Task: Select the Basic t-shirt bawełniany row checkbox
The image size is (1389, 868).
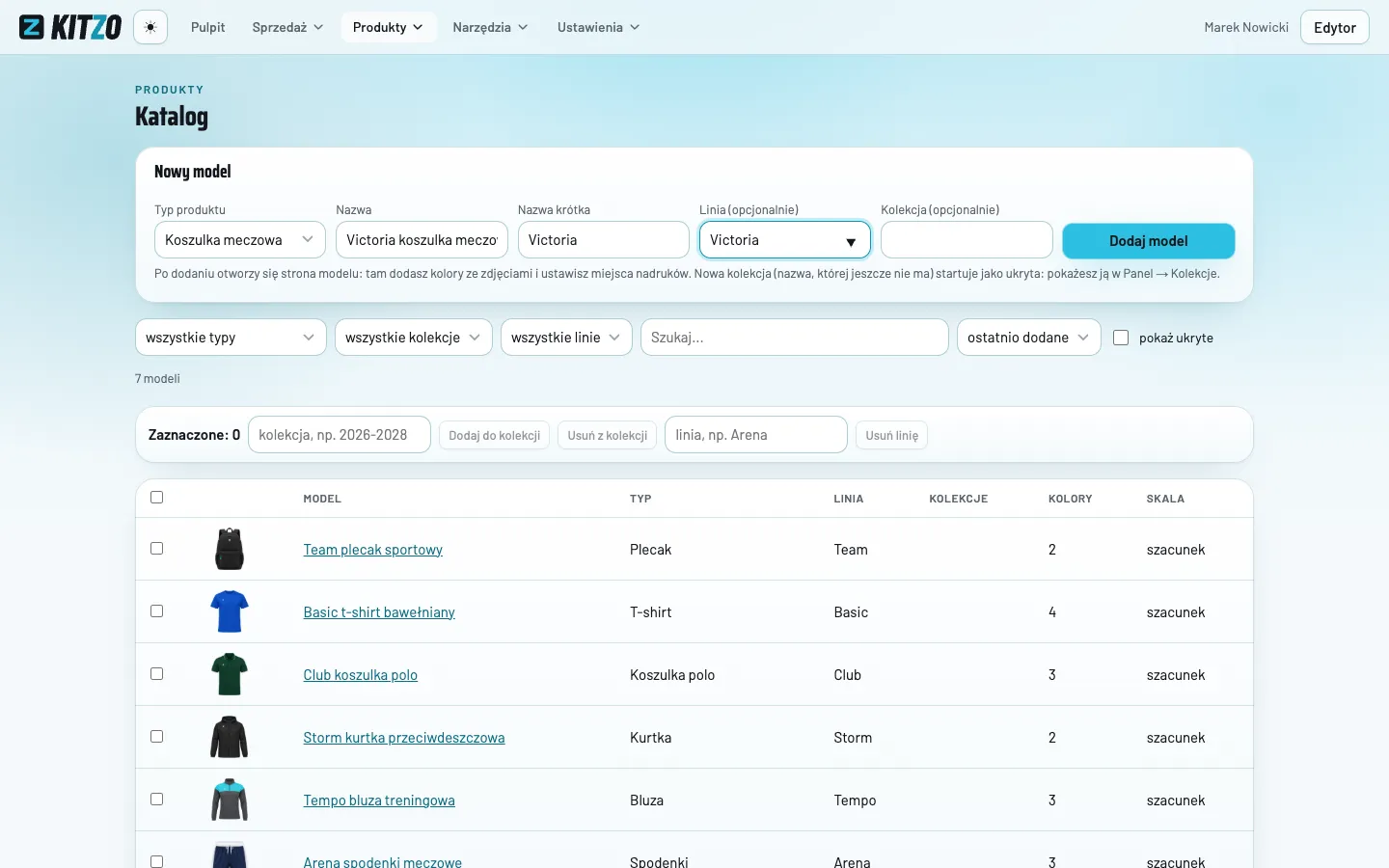Action: click(x=157, y=611)
